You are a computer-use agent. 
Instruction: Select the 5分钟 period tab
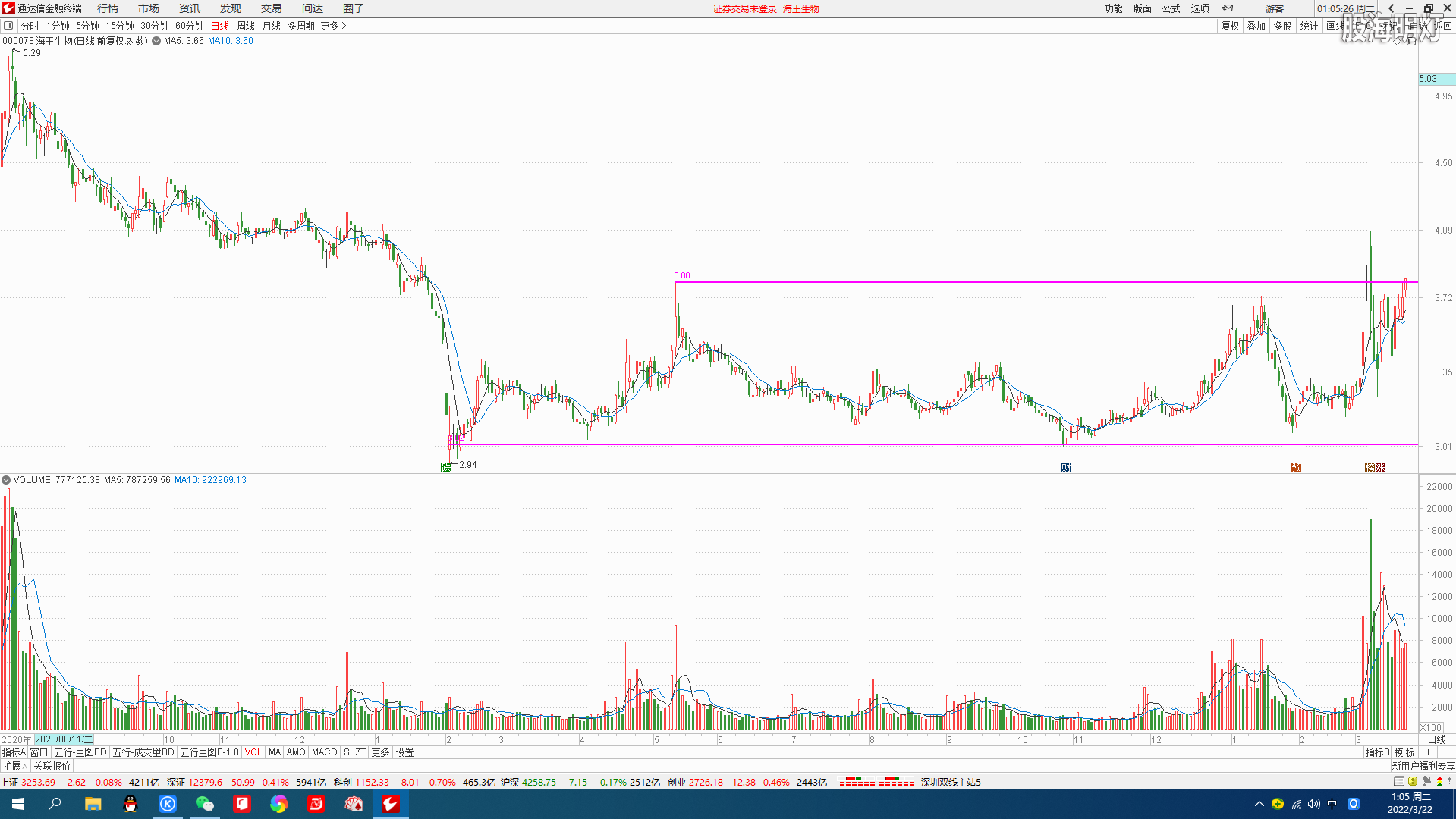point(87,26)
